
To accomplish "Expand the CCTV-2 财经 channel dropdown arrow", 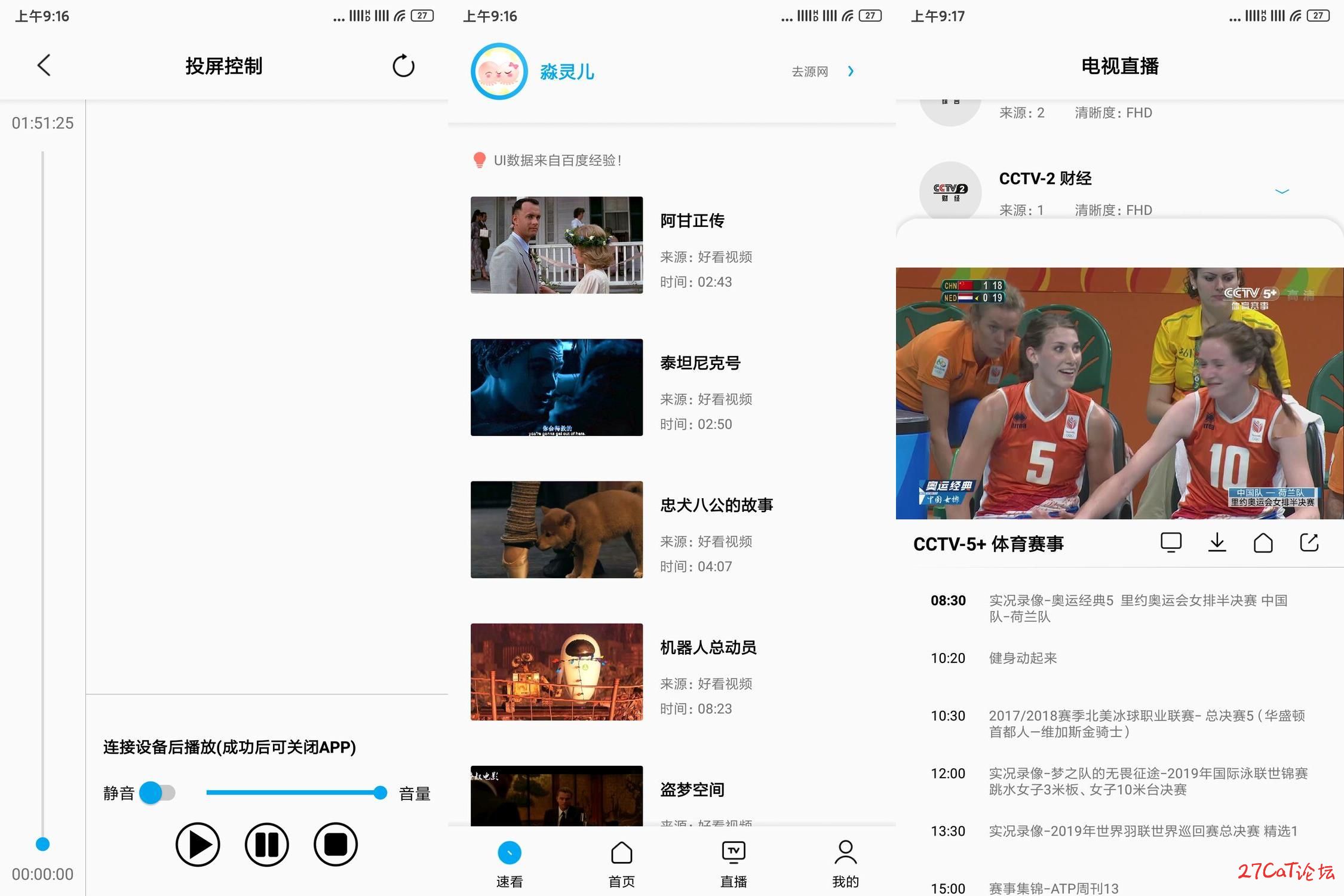I will coord(1282,191).
